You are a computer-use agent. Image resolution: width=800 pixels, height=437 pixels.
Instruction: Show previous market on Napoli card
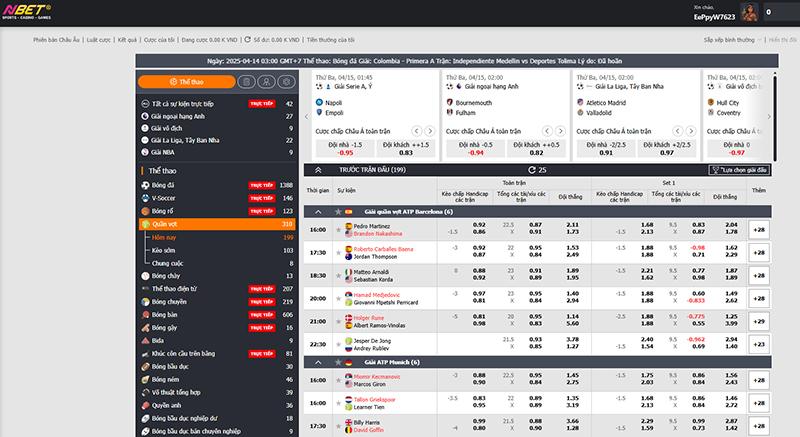pos(417,131)
